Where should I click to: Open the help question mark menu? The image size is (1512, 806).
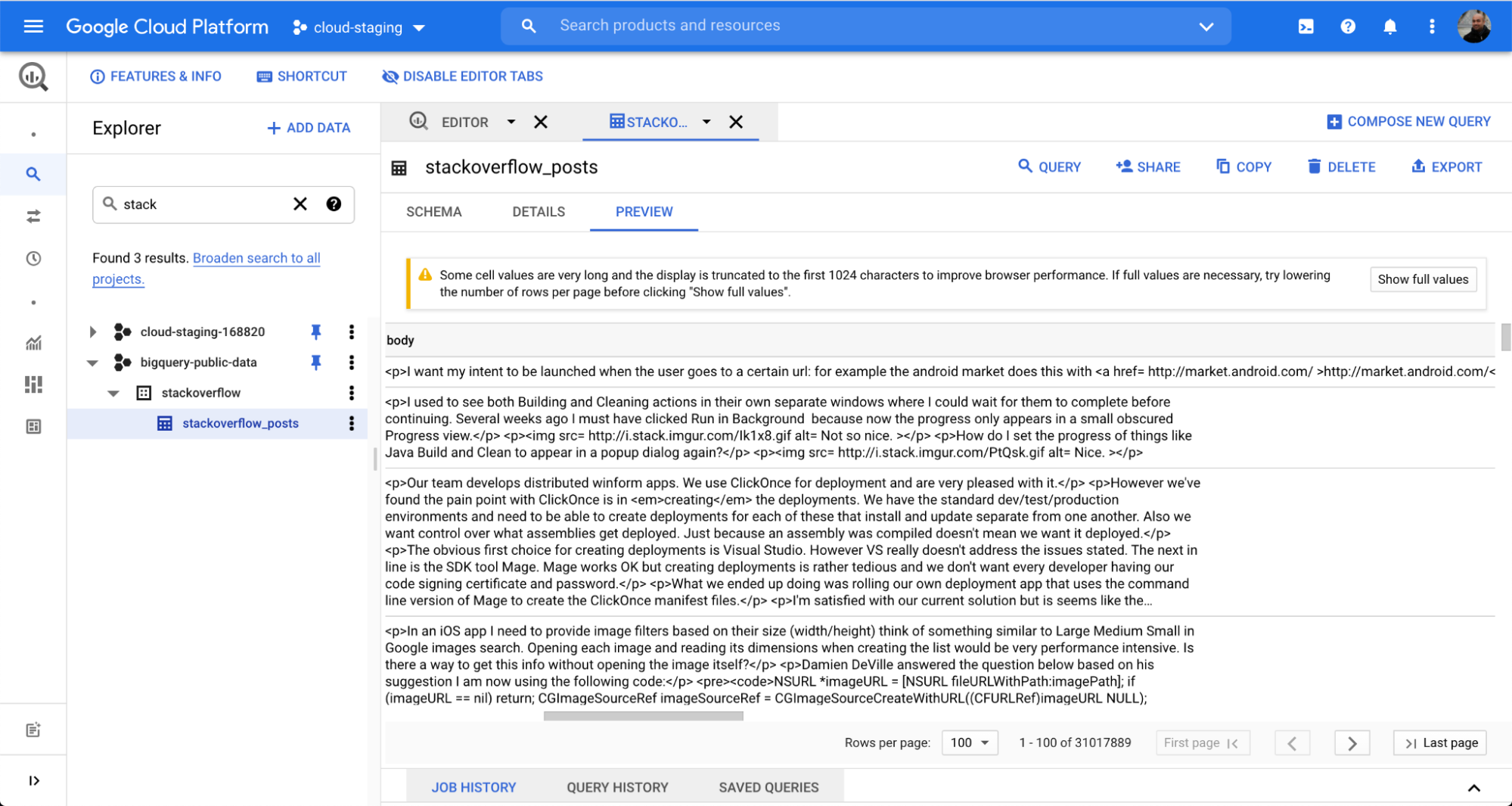click(x=1348, y=26)
